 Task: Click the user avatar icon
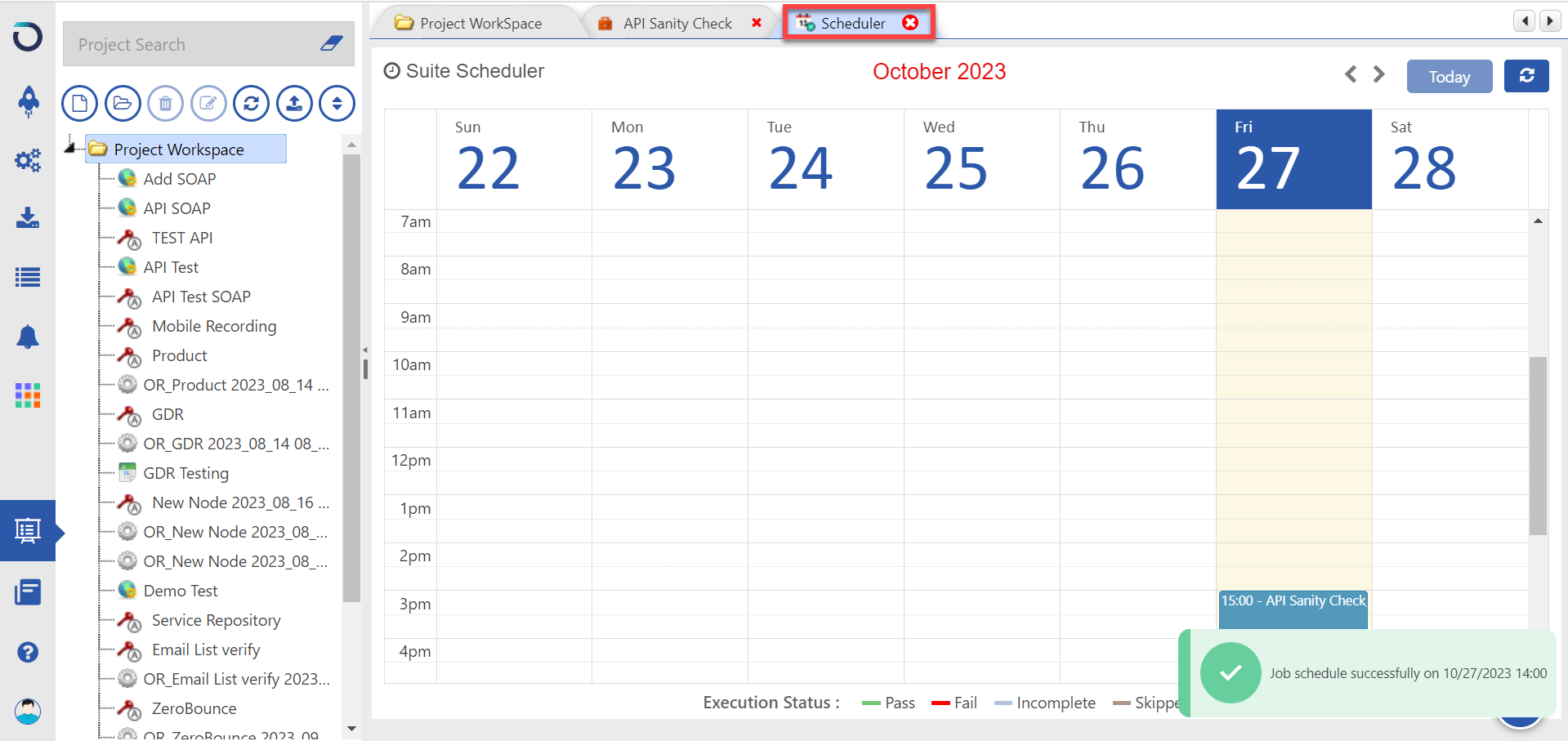tap(28, 711)
